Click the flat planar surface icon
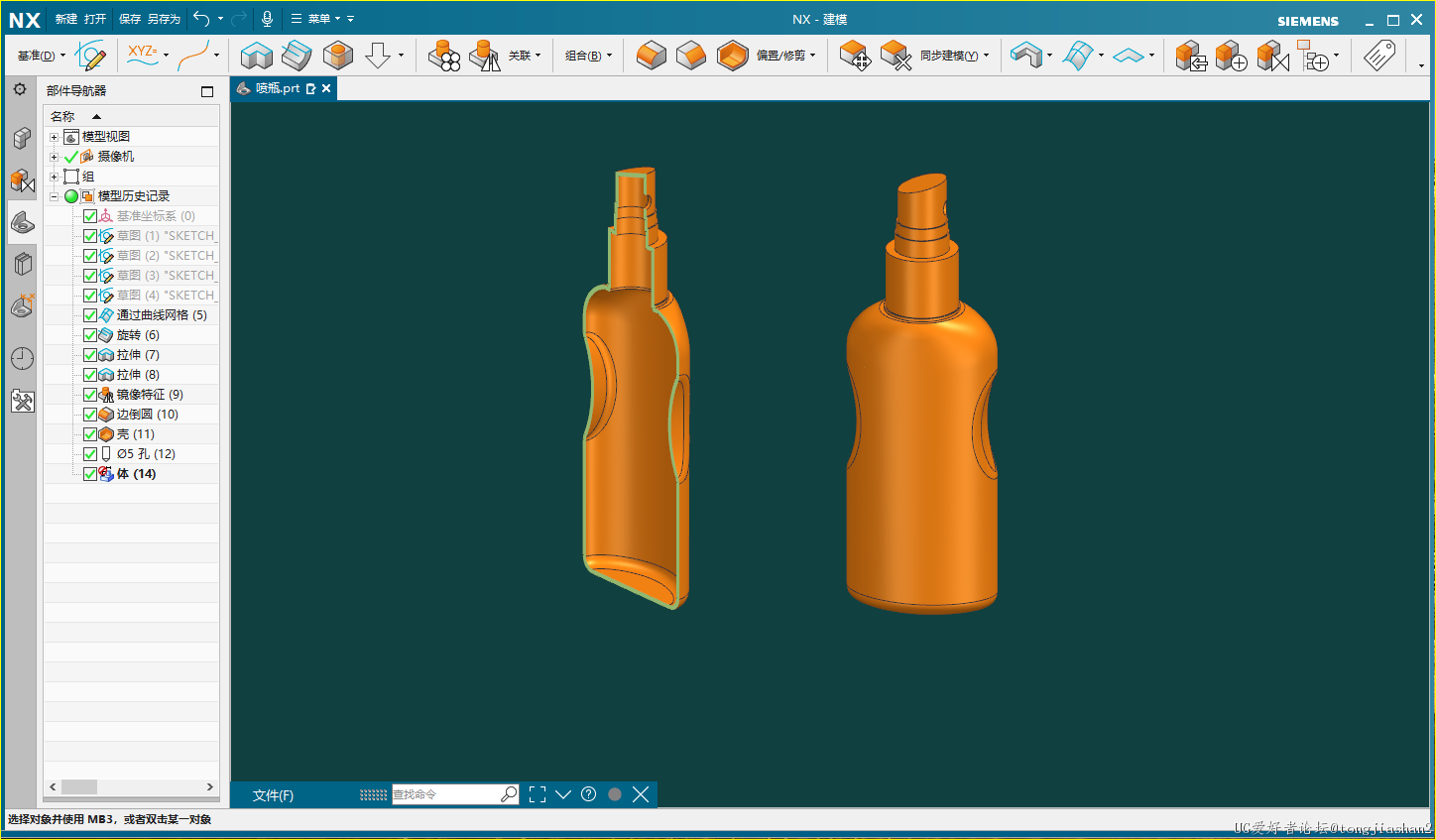 click(1129, 56)
